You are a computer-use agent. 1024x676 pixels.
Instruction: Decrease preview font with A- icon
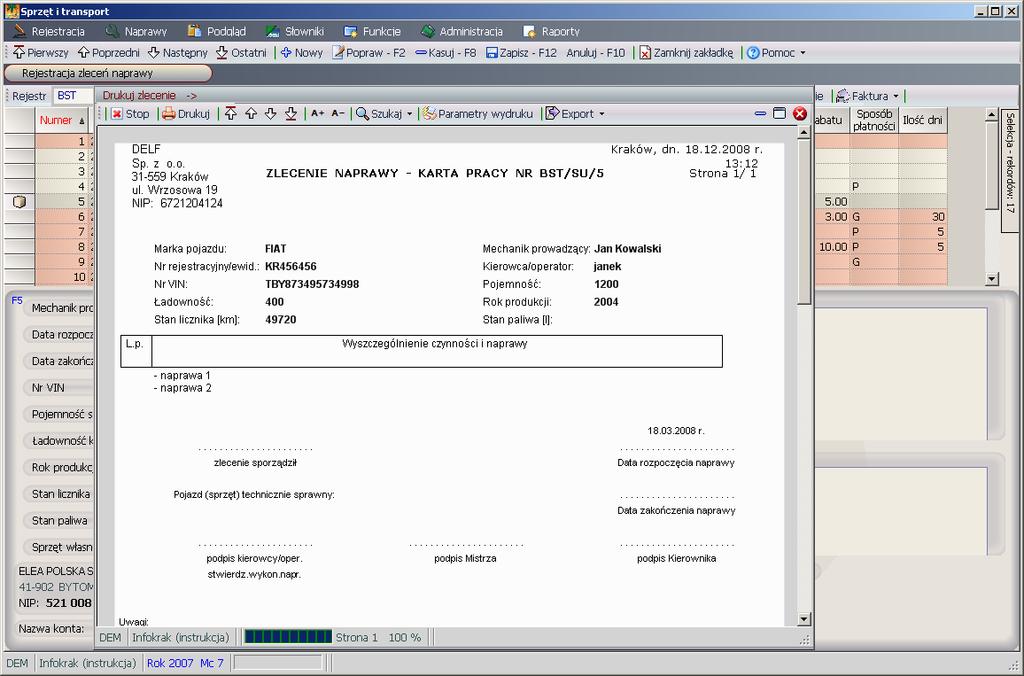pos(338,114)
